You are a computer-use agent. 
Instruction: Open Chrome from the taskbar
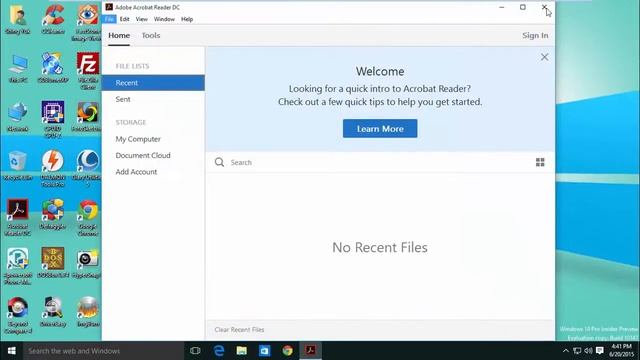(287, 351)
